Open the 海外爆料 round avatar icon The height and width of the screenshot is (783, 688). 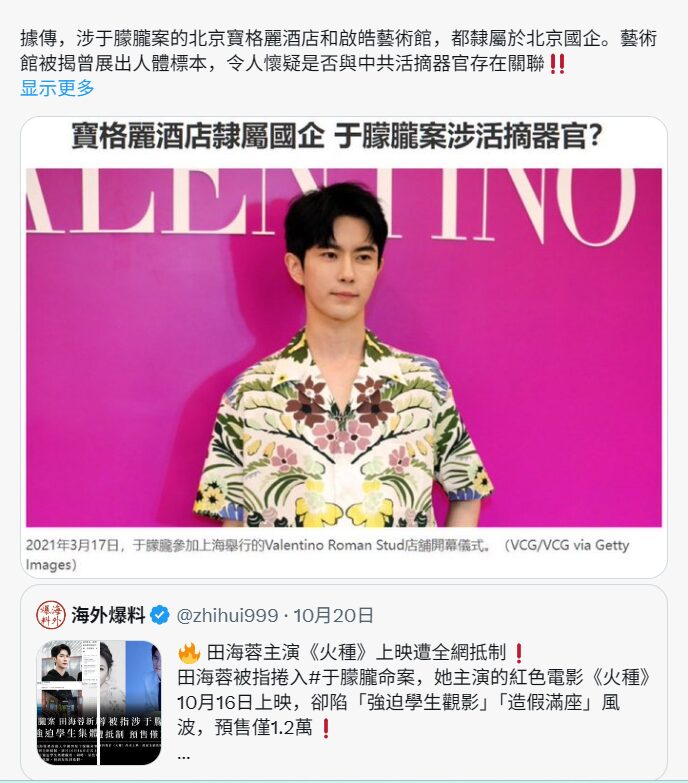(51, 615)
